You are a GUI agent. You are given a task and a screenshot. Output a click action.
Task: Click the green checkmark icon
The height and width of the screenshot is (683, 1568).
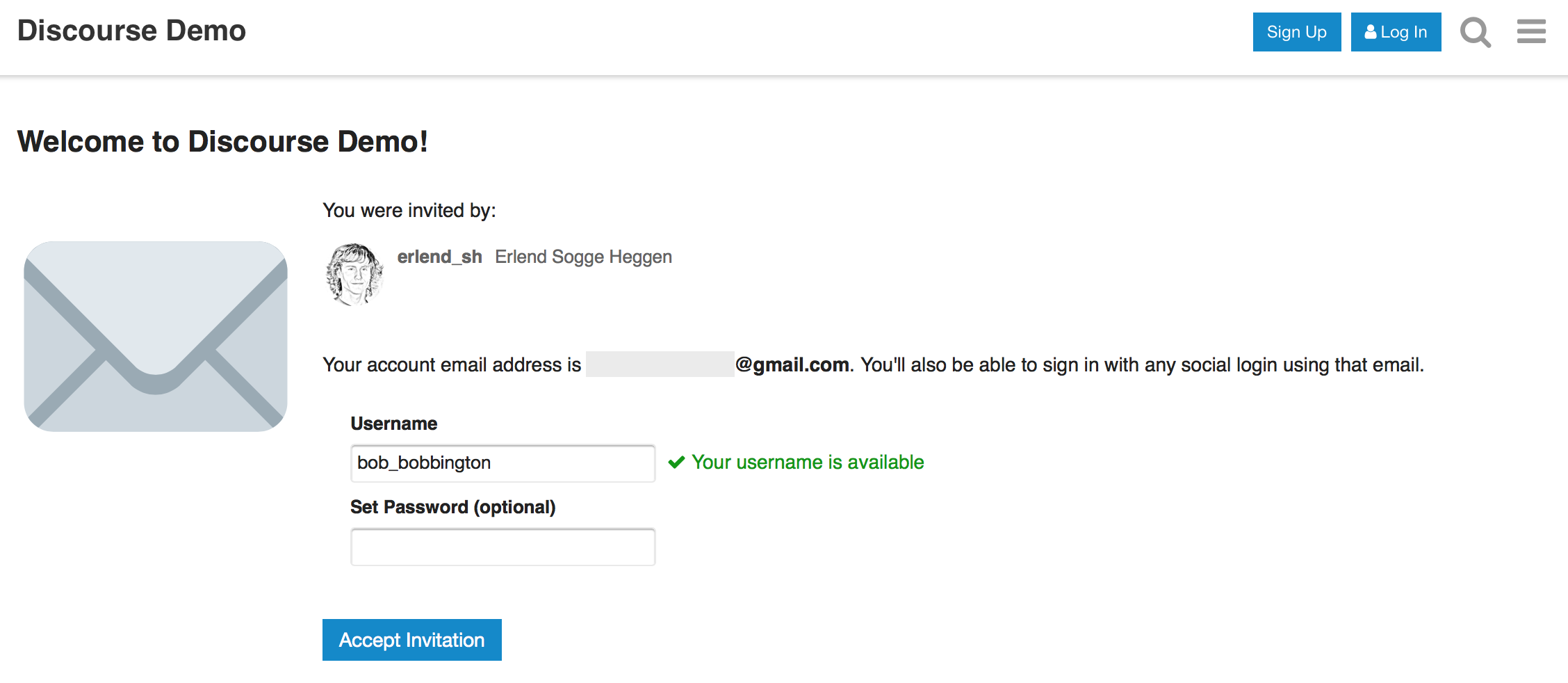(676, 463)
